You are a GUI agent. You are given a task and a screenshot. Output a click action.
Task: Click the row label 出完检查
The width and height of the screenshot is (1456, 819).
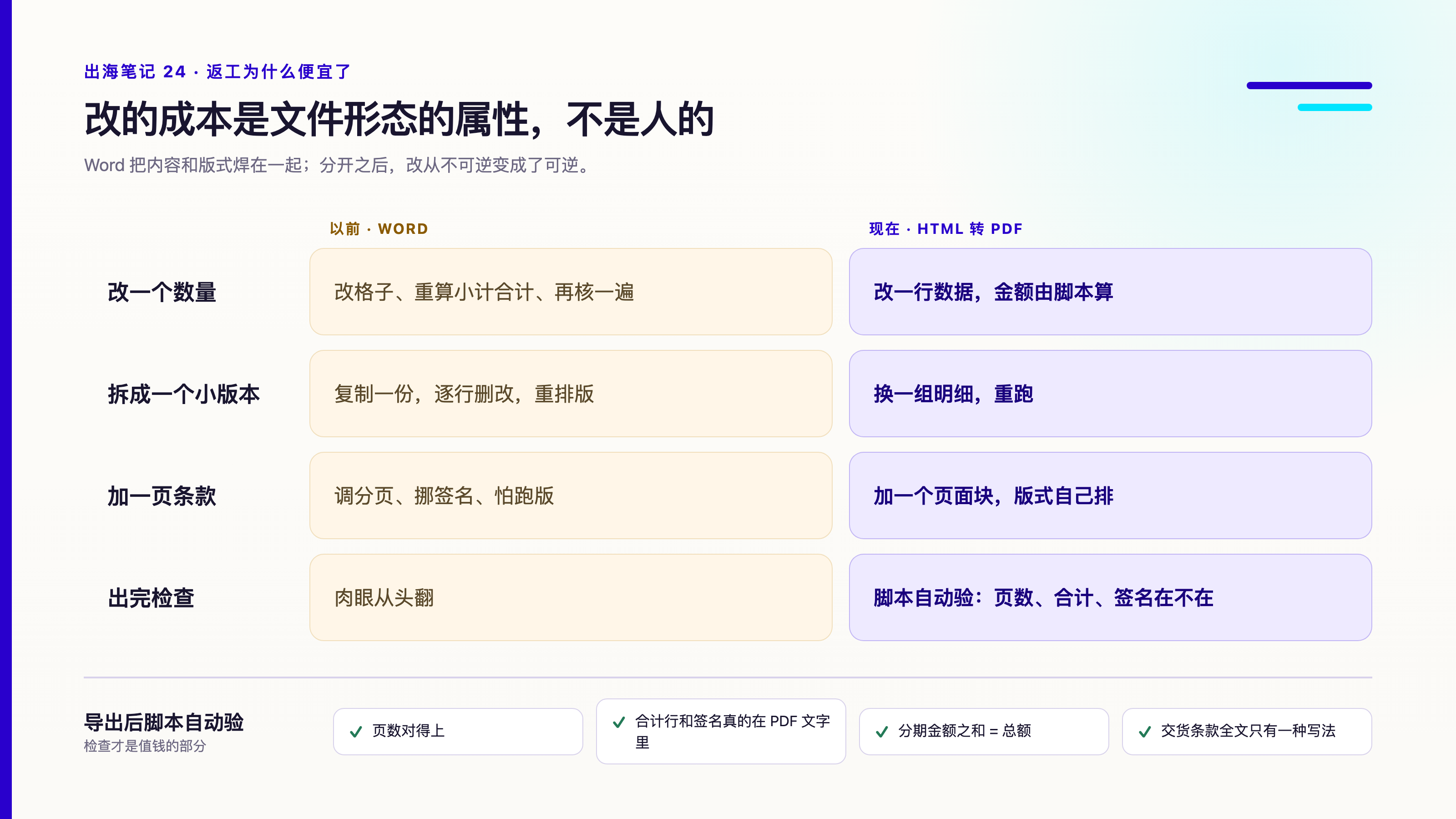pos(151,598)
